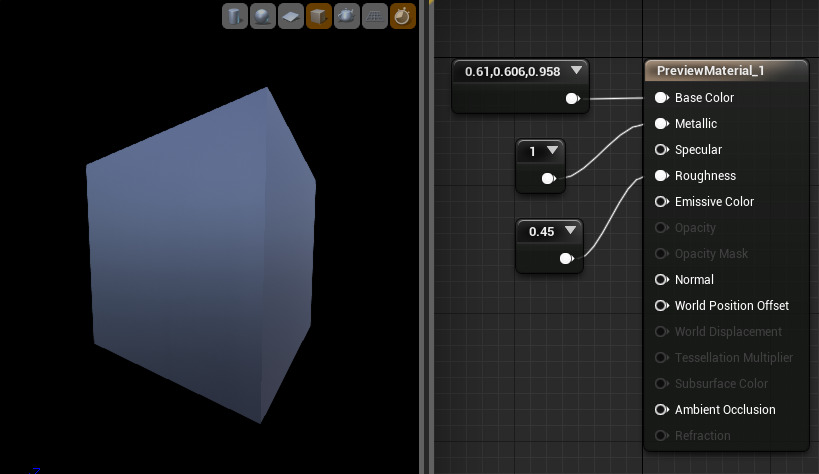Viewport: 819px width, 474px height.
Task: Click the Metallic input pin
Action: 662,123
